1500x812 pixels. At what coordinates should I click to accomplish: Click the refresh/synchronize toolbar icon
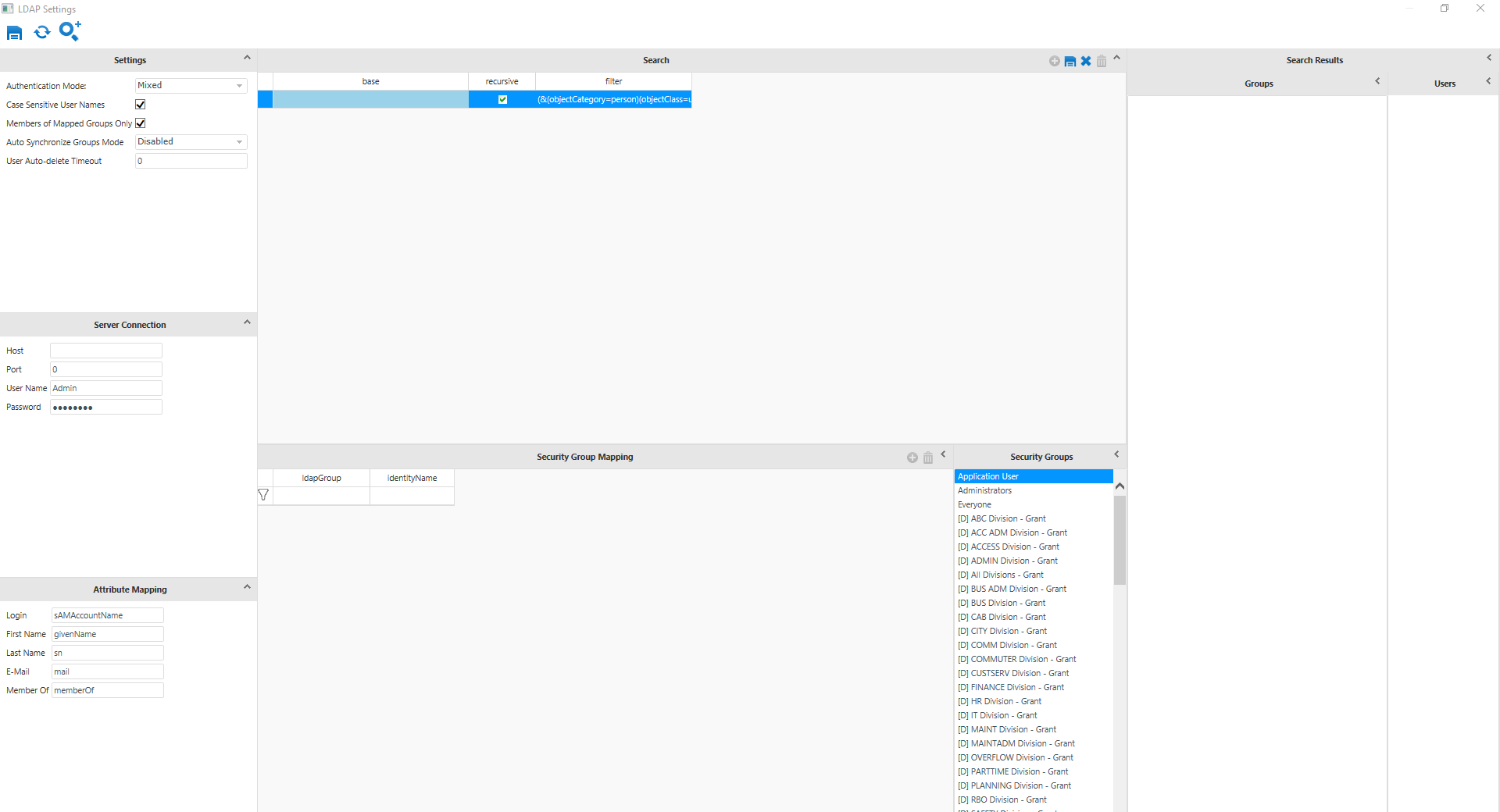pyautogui.click(x=42, y=32)
